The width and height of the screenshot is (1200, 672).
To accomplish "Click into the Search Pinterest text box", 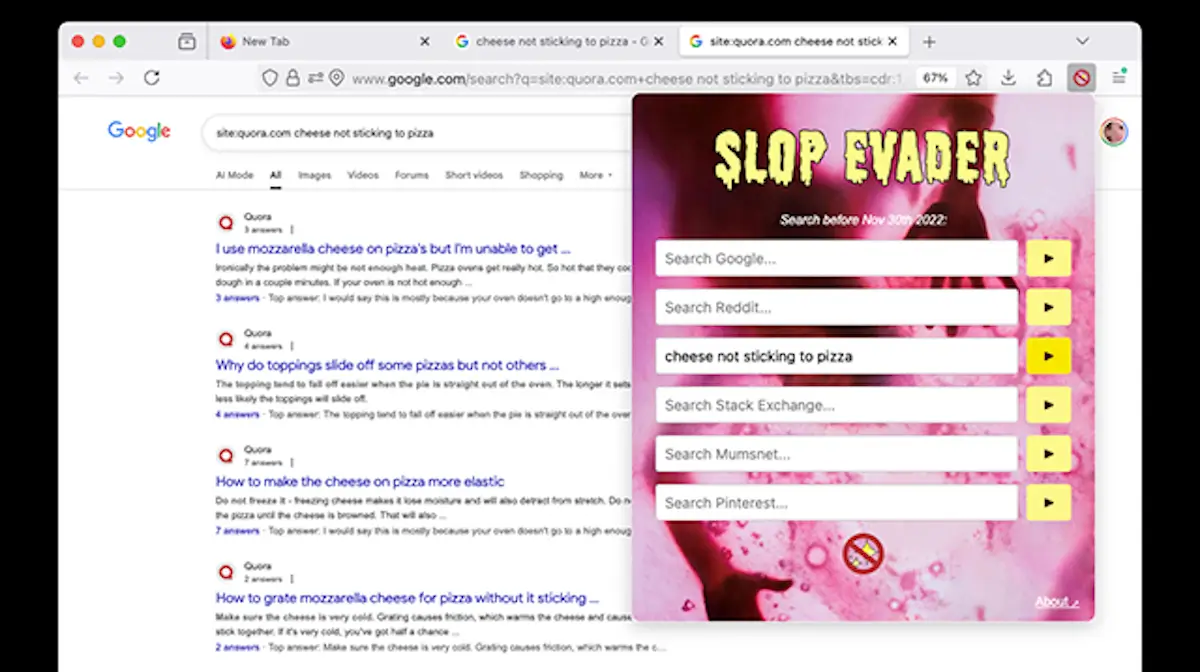I will pos(836,503).
